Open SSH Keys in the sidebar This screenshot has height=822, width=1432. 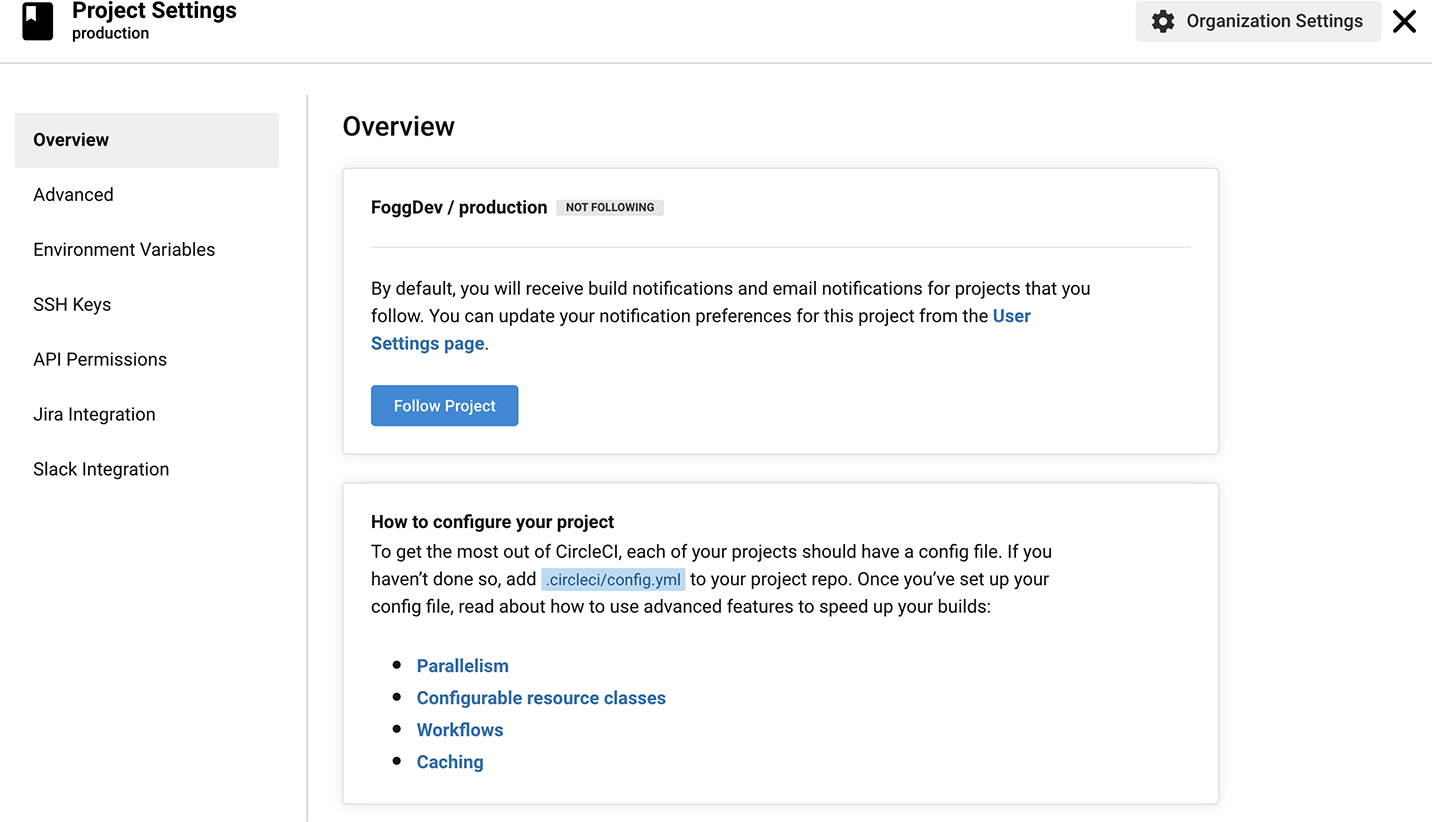coord(72,305)
